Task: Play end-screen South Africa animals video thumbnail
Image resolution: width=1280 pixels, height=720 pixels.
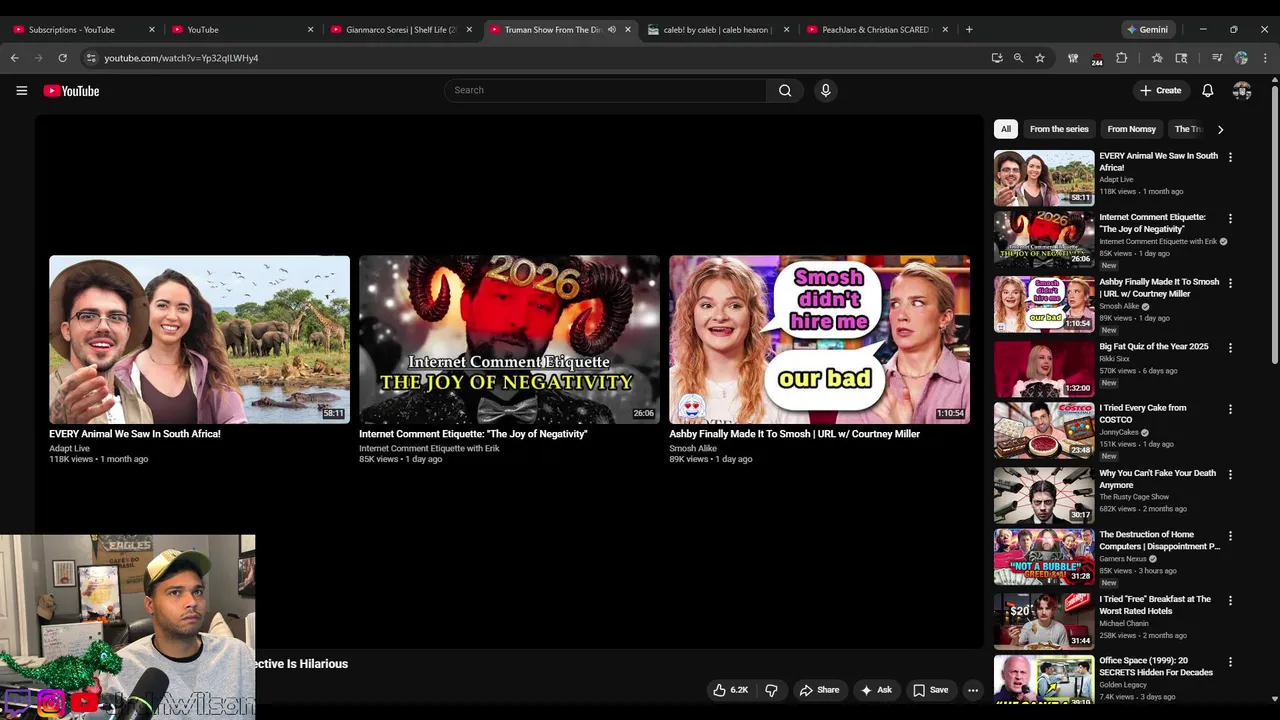Action: 199,340
